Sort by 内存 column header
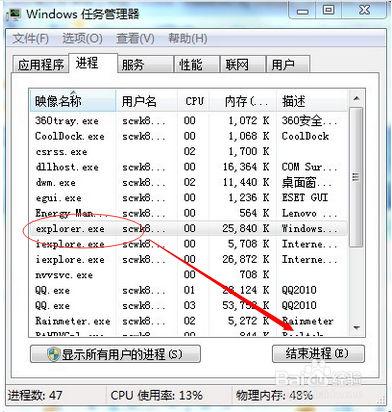 coord(243,101)
